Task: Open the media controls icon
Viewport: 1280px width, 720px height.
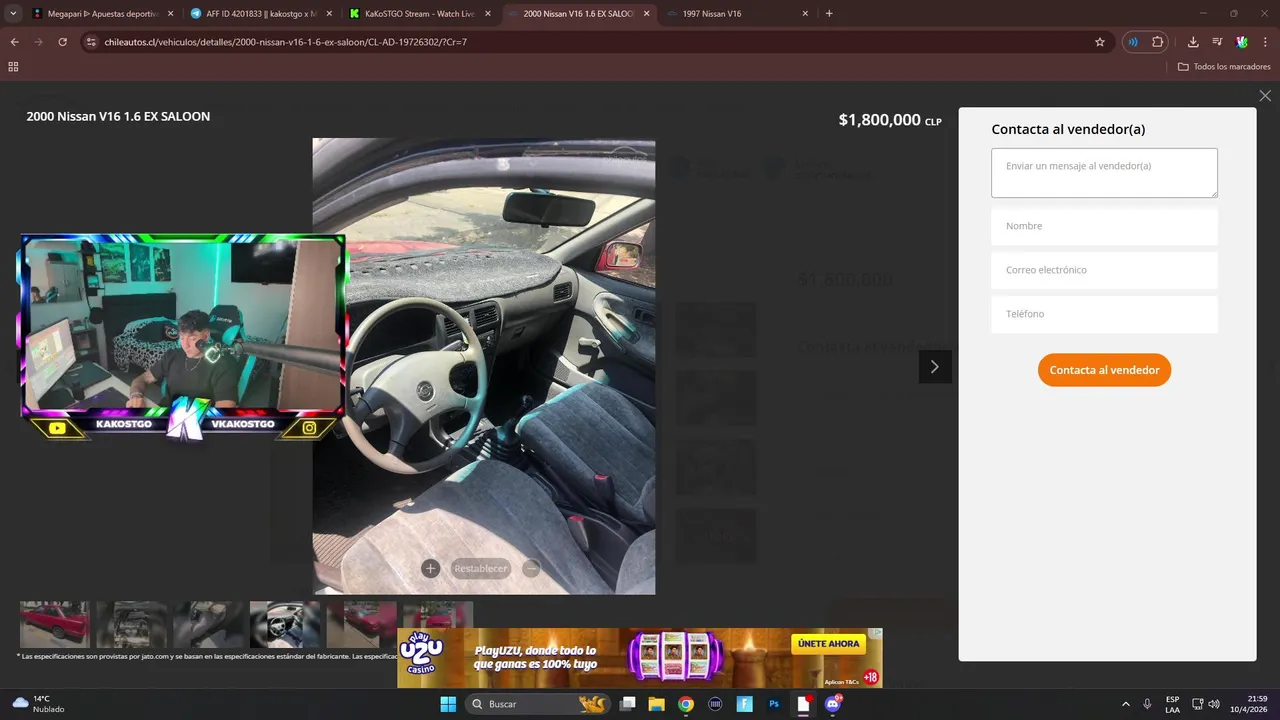Action: tap(1217, 42)
